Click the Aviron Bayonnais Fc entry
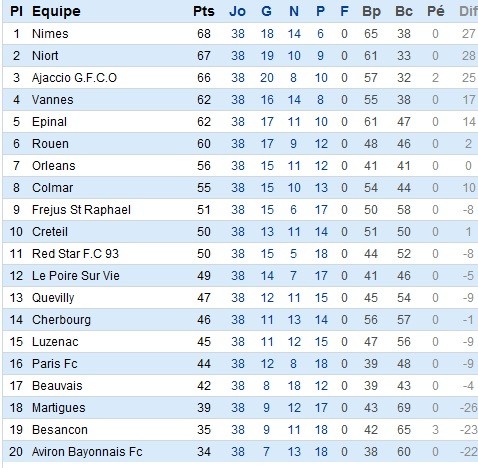Viewport: 478px width, 468px height. pos(87,452)
